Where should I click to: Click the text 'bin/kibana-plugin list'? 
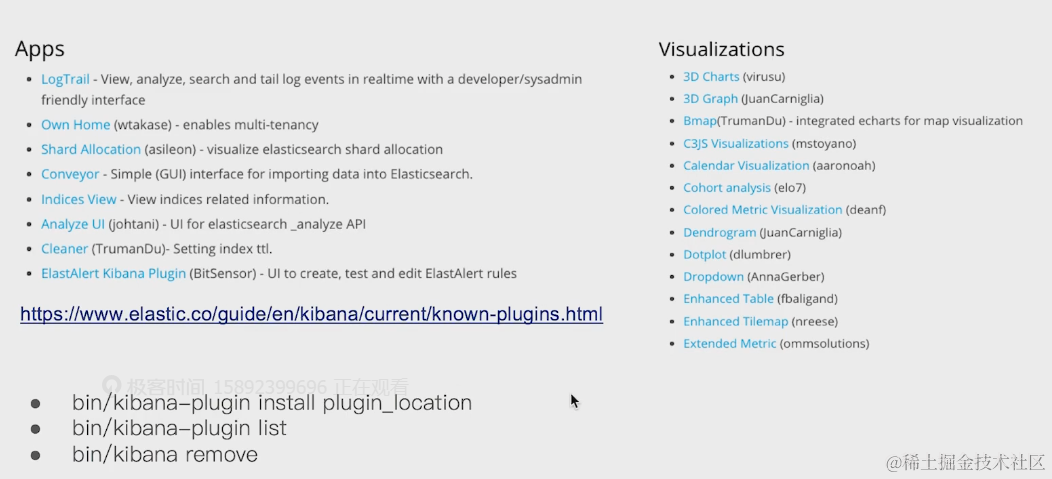point(179,428)
